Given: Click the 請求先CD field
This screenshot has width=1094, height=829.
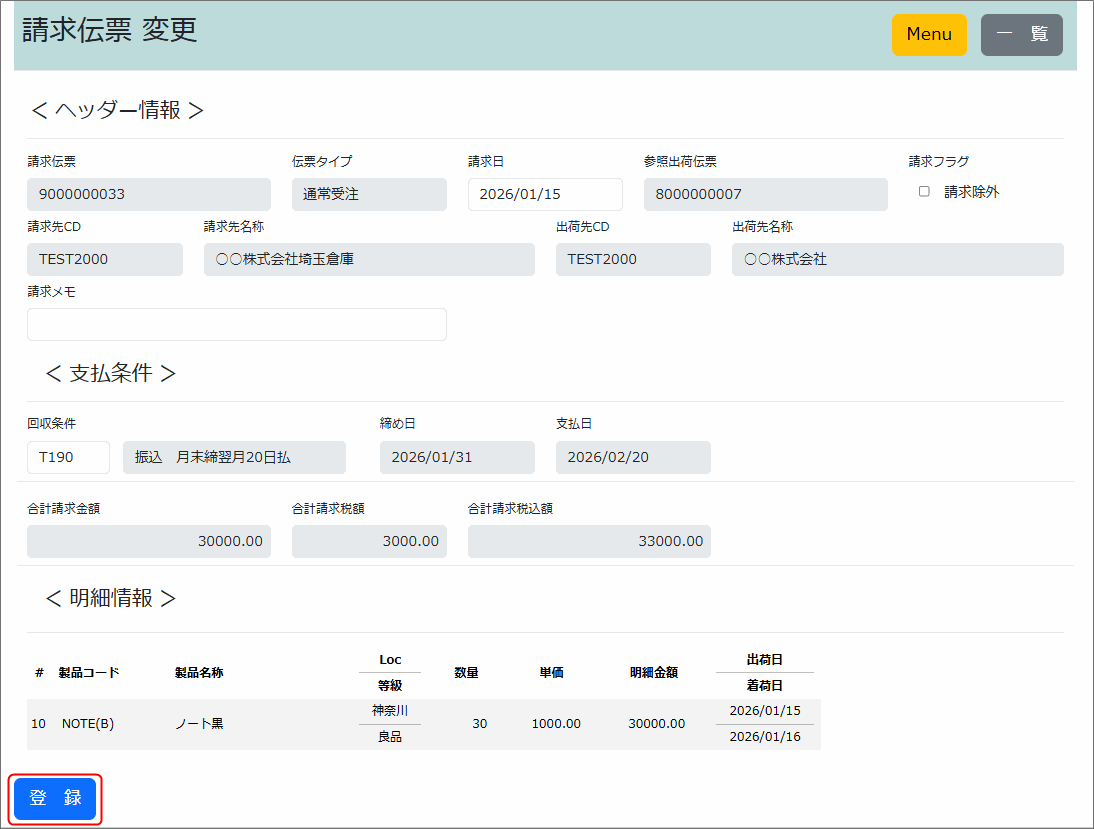Looking at the screenshot, I should (105, 259).
